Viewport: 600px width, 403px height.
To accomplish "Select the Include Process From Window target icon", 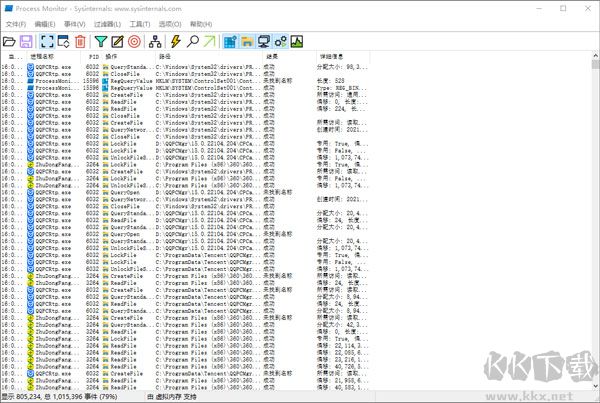I will tap(134, 41).
